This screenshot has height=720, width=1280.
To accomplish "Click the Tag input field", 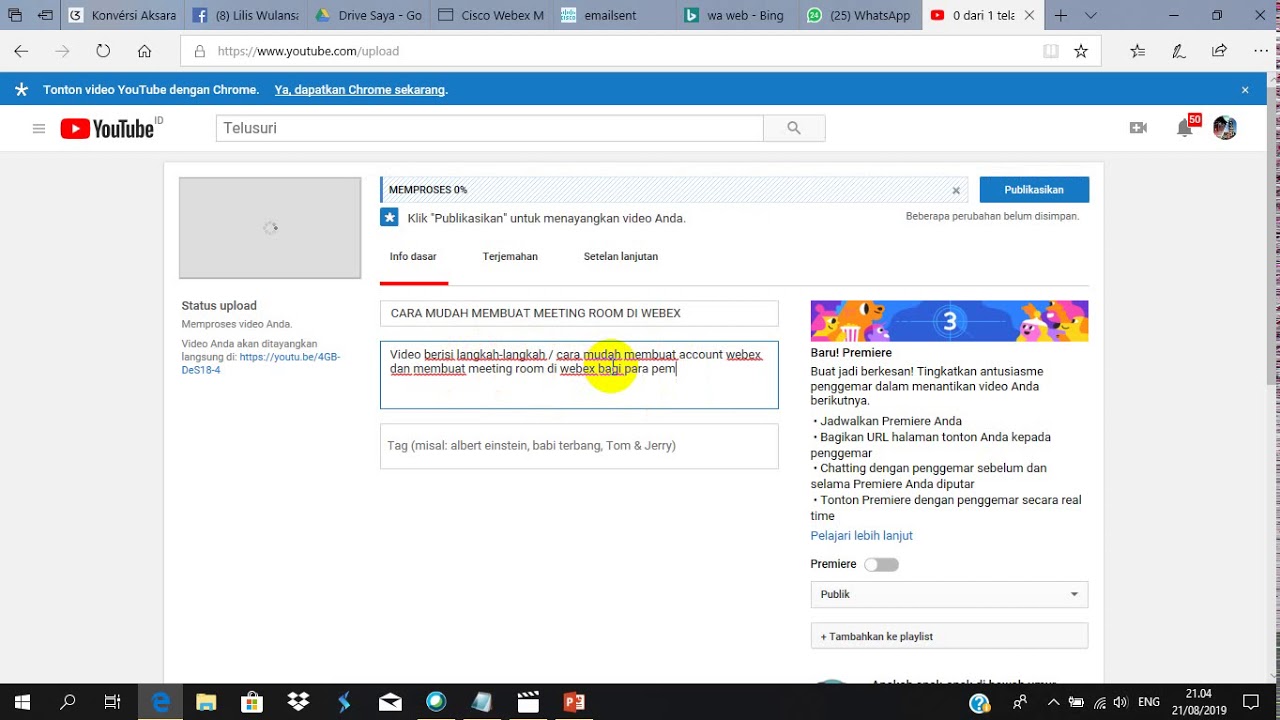I will (x=579, y=446).
